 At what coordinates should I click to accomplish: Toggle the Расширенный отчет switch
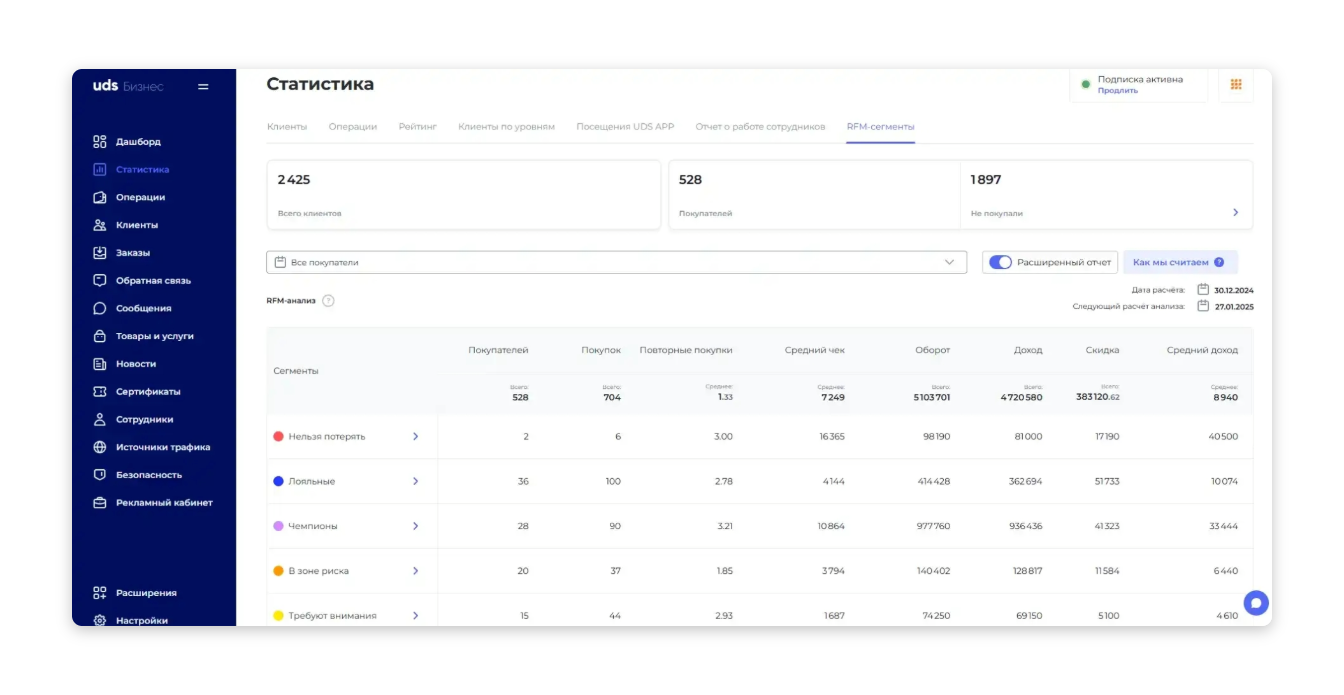pyautogui.click(x=1000, y=262)
